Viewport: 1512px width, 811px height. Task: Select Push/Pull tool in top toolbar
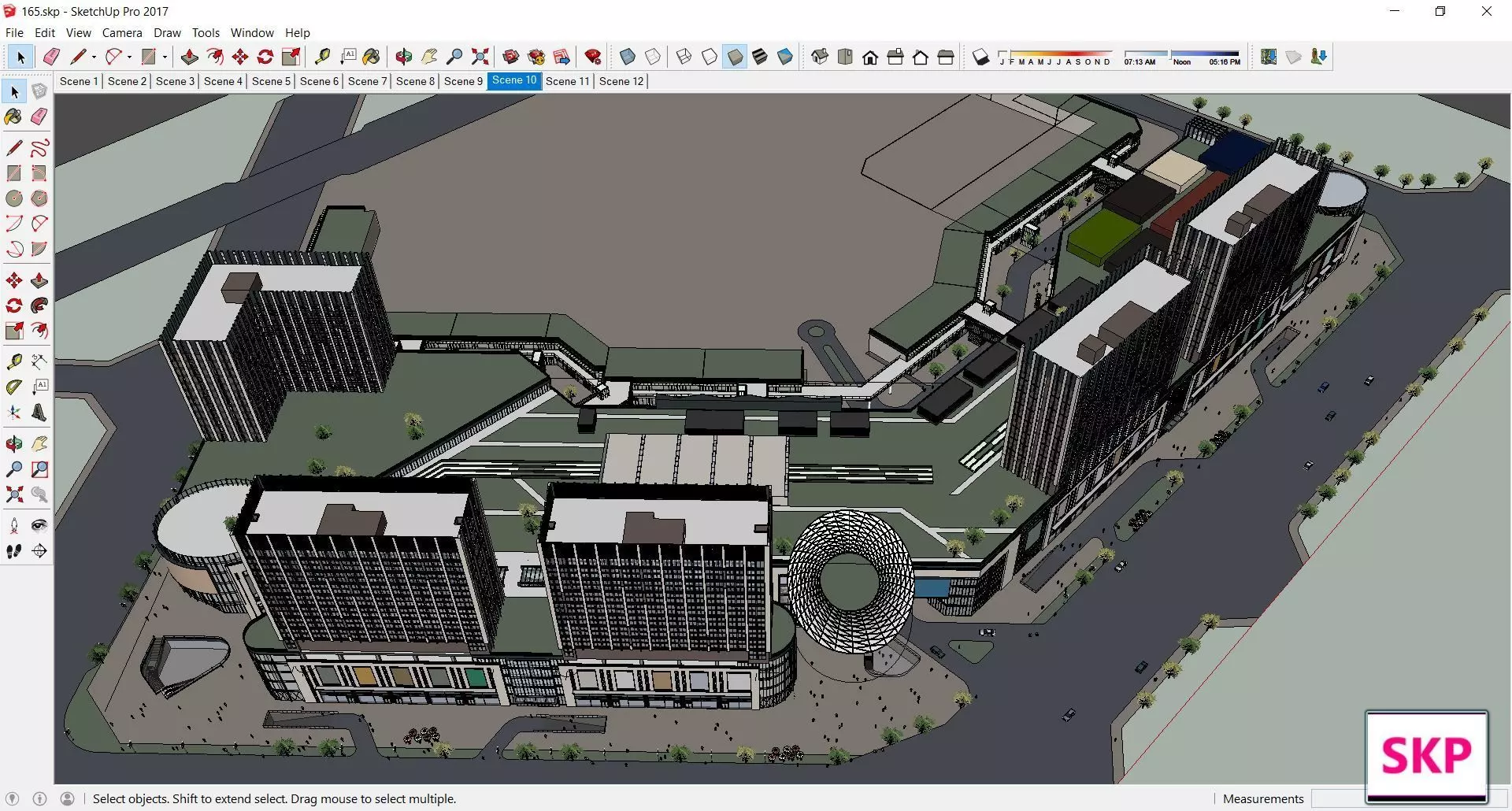189,57
